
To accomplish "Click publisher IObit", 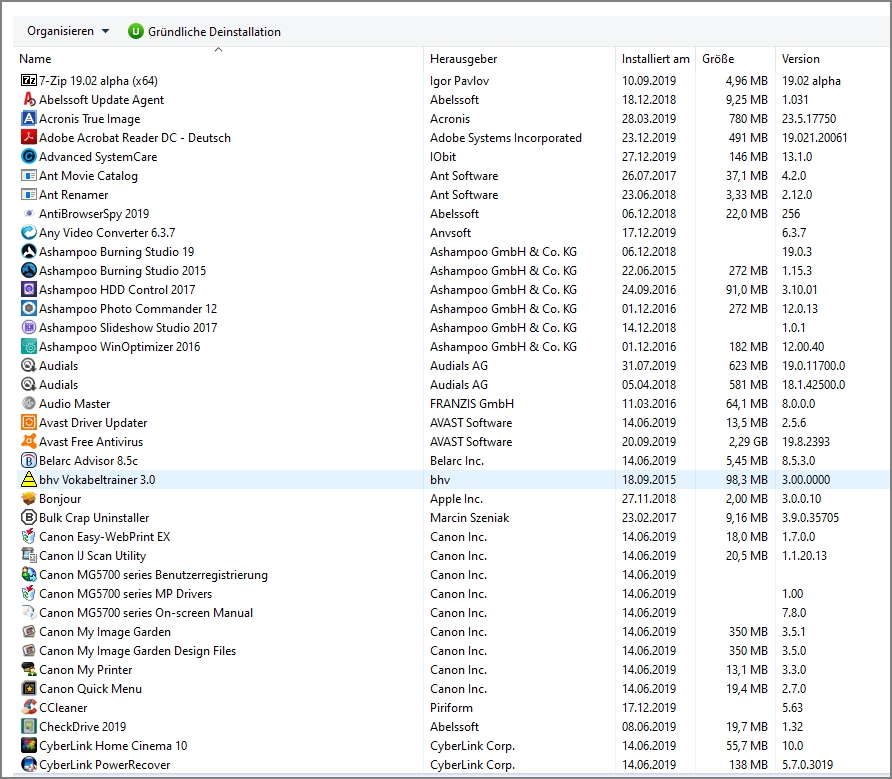I will pos(443,156).
